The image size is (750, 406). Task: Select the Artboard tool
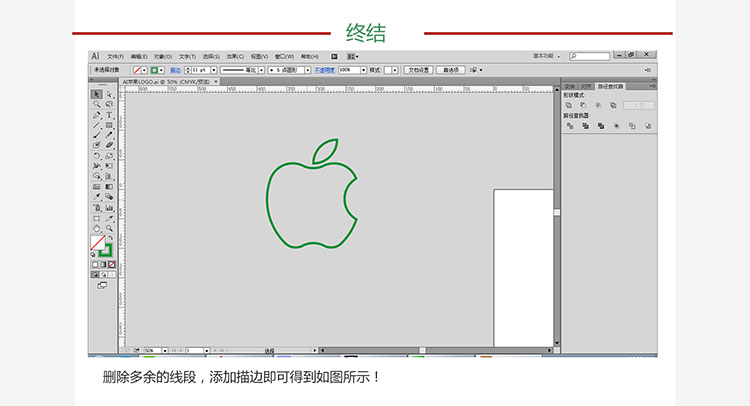(97, 218)
